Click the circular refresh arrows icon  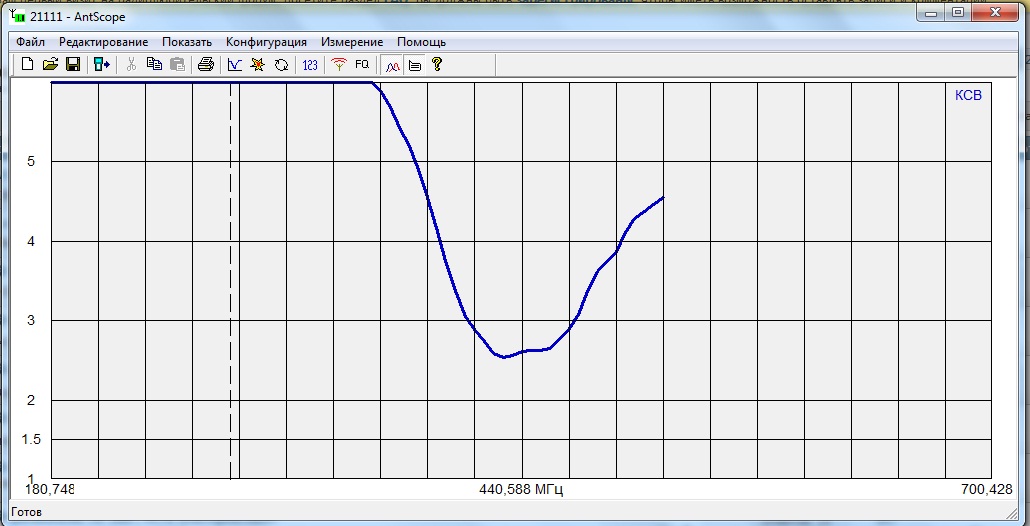point(281,64)
